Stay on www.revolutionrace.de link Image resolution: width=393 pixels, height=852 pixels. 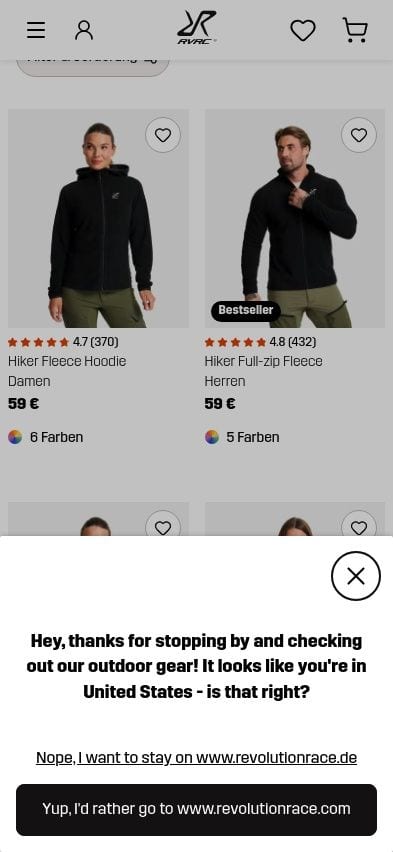pyautogui.click(x=196, y=757)
